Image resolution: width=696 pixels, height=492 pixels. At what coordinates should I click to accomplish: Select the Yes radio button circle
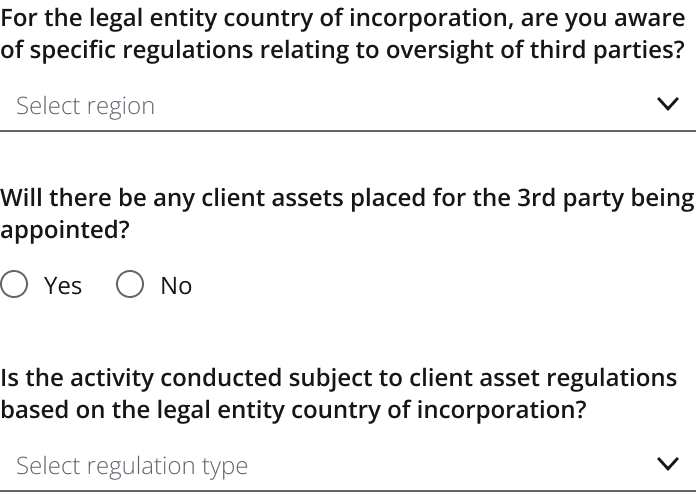click(14, 285)
